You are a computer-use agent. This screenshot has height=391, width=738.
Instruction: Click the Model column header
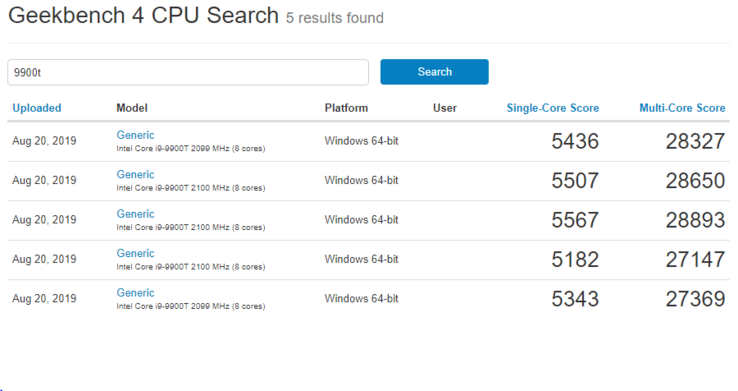[132, 108]
